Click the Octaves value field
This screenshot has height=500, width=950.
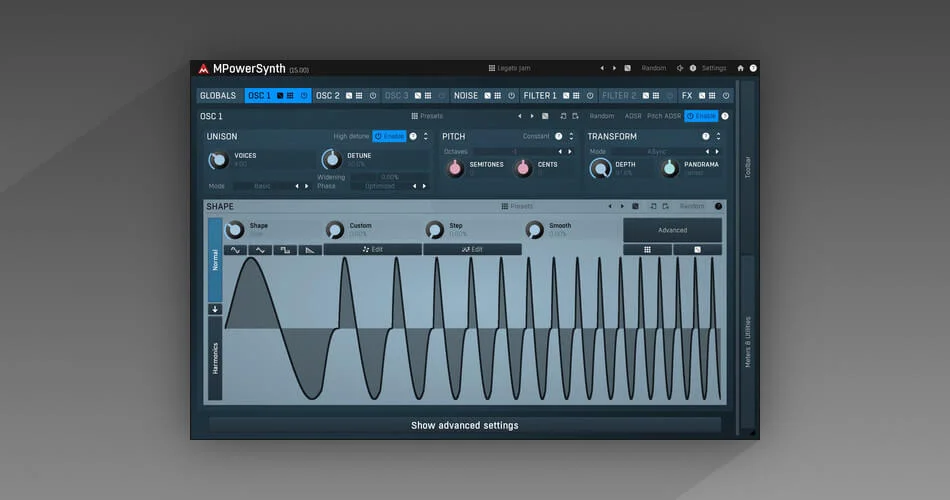coord(514,152)
